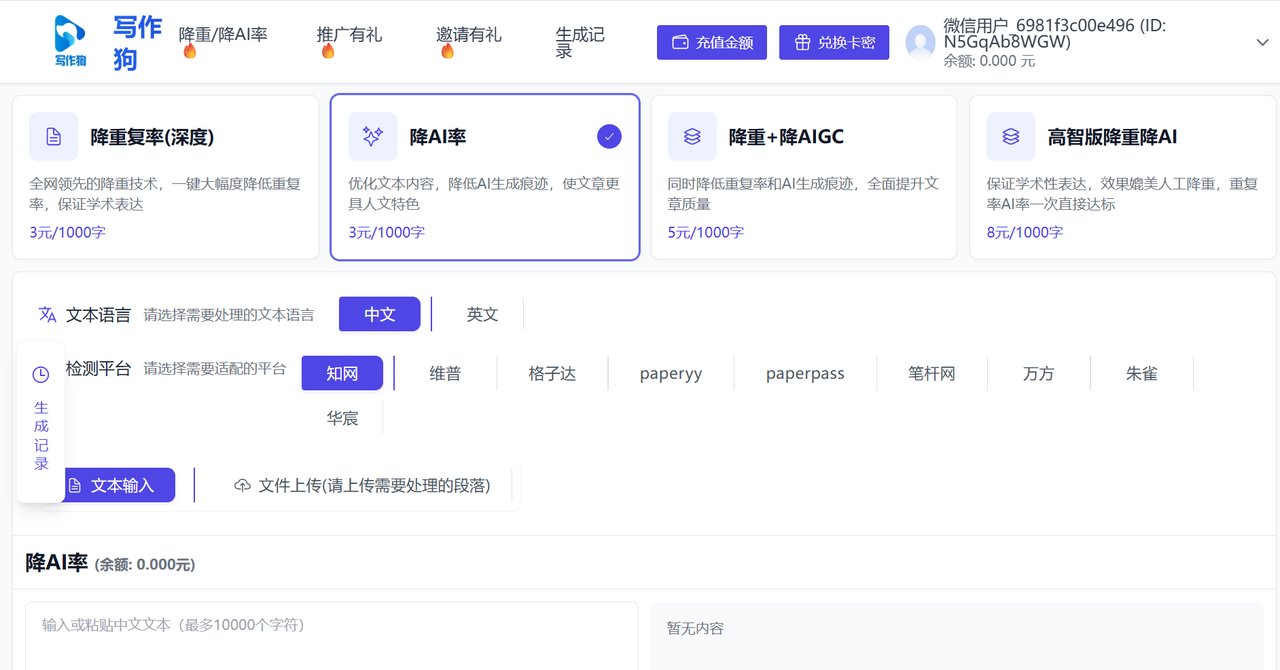Choose 笔杆网 detection platform
Screen dimensions: 1280x670
coord(932,373)
